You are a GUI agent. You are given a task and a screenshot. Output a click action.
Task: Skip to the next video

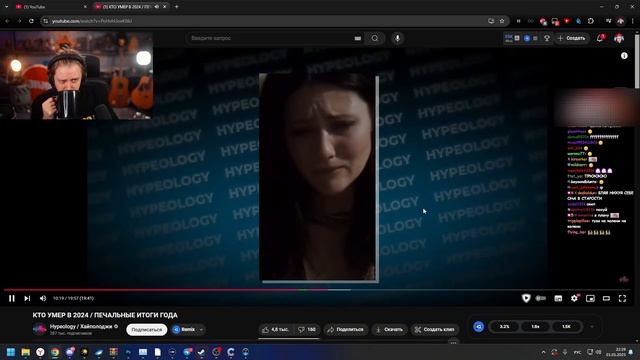click(27, 298)
